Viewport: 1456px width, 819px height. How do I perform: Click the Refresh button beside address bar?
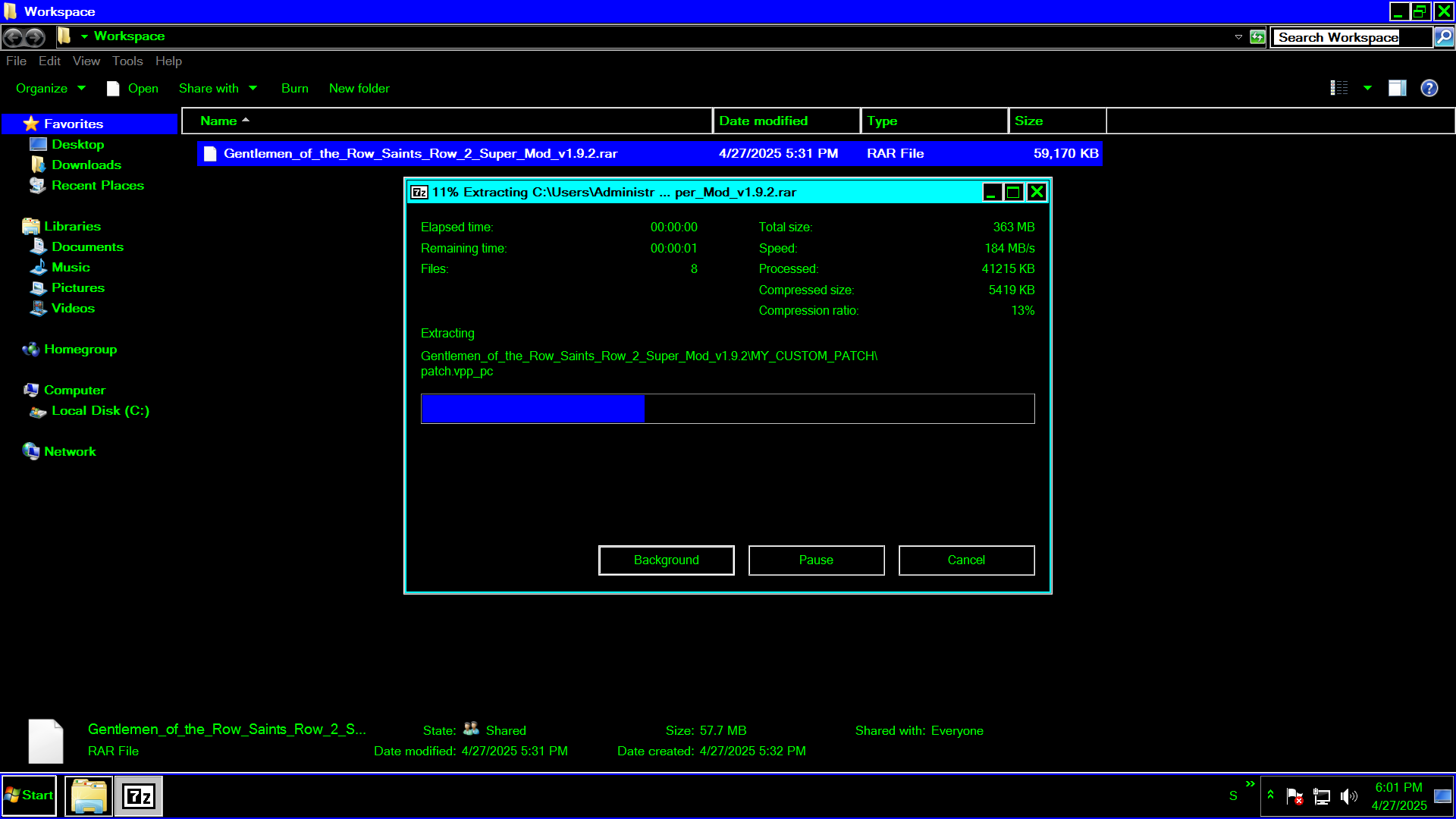1257,36
